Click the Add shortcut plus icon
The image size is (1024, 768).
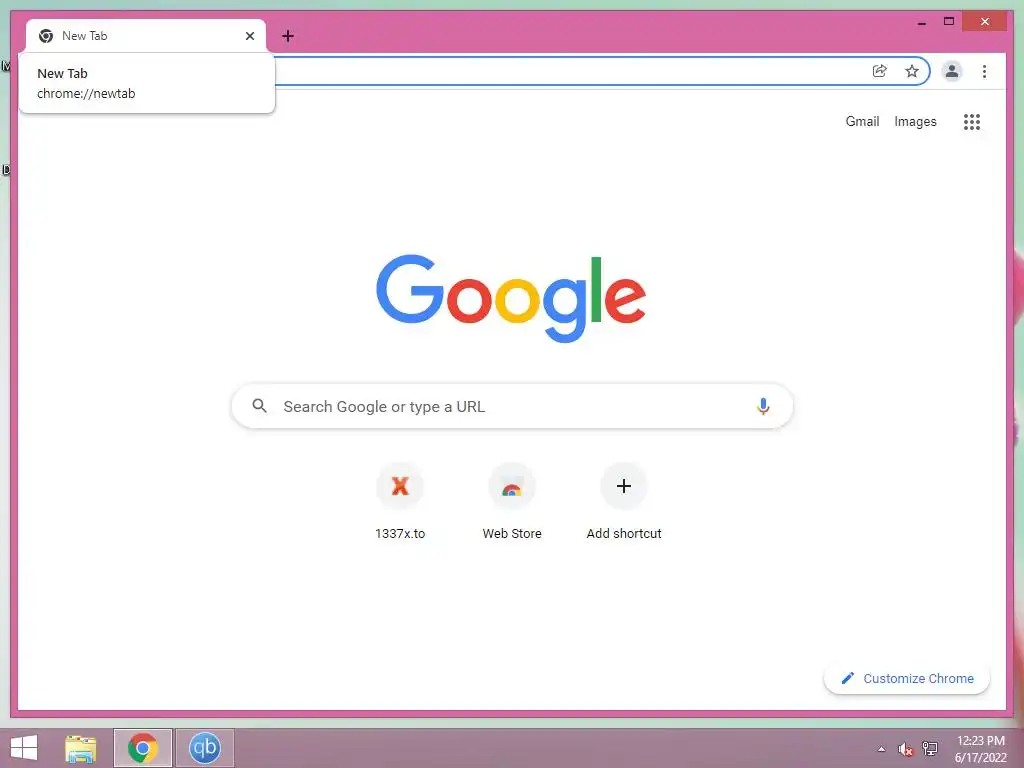[624, 486]
